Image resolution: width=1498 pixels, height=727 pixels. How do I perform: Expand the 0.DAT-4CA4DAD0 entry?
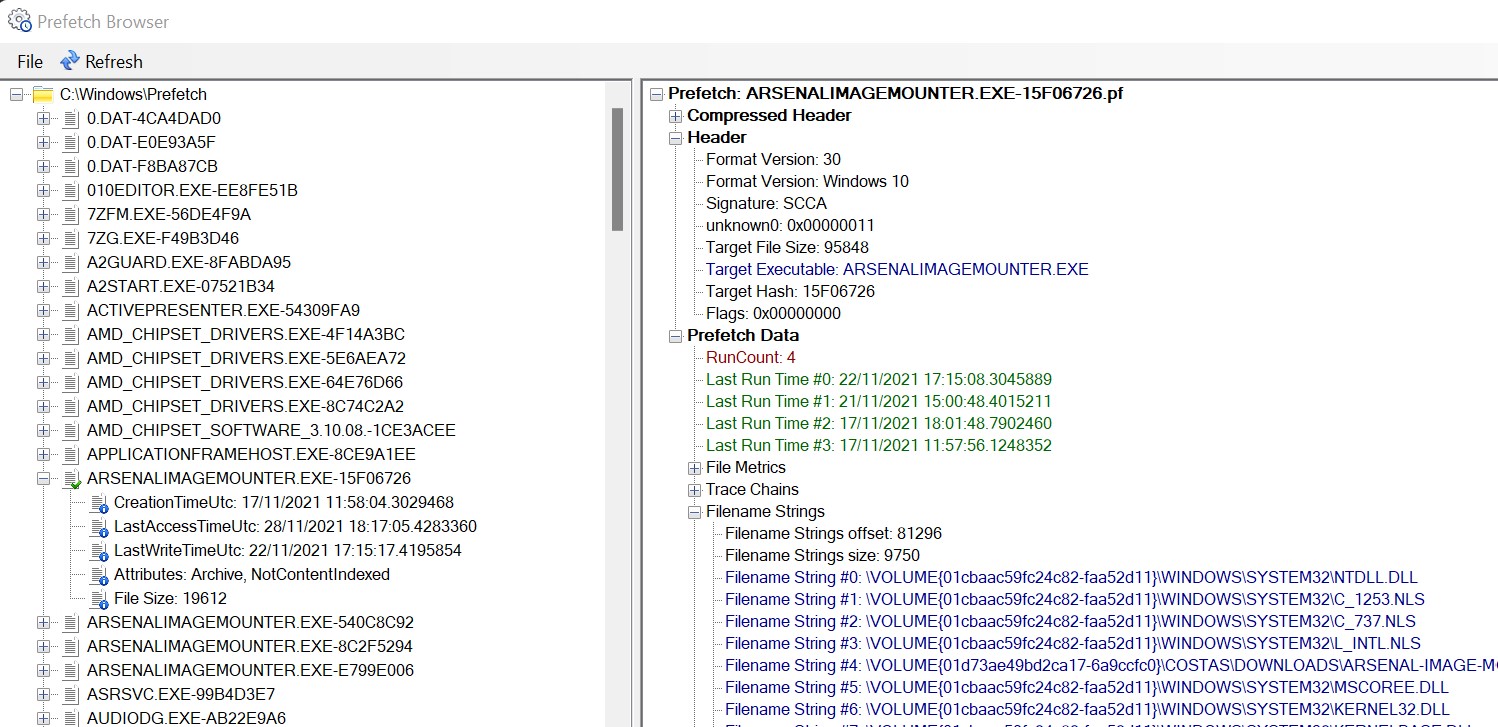[43, 118]
